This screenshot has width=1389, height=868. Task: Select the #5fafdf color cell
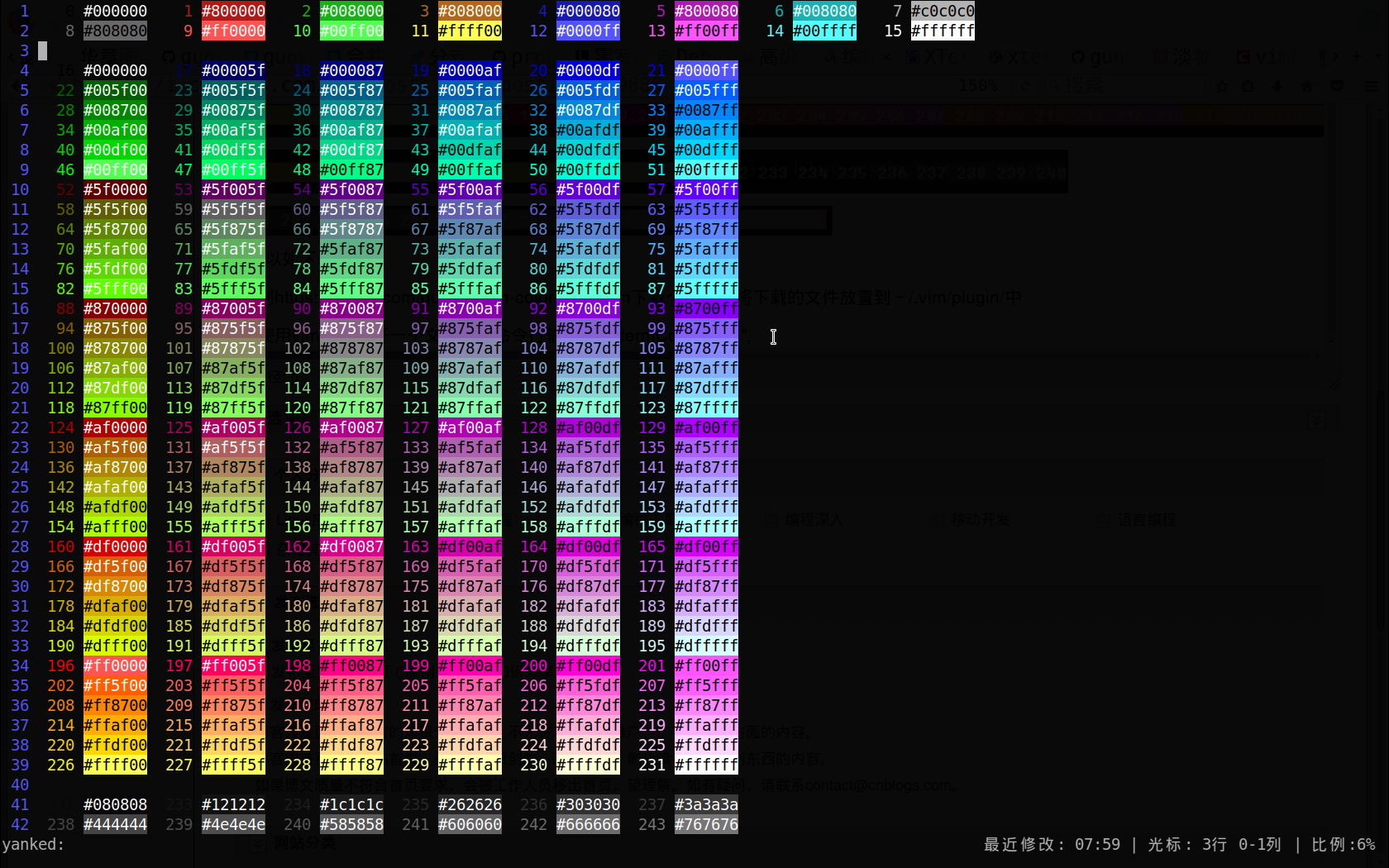[x=588, y=249]
